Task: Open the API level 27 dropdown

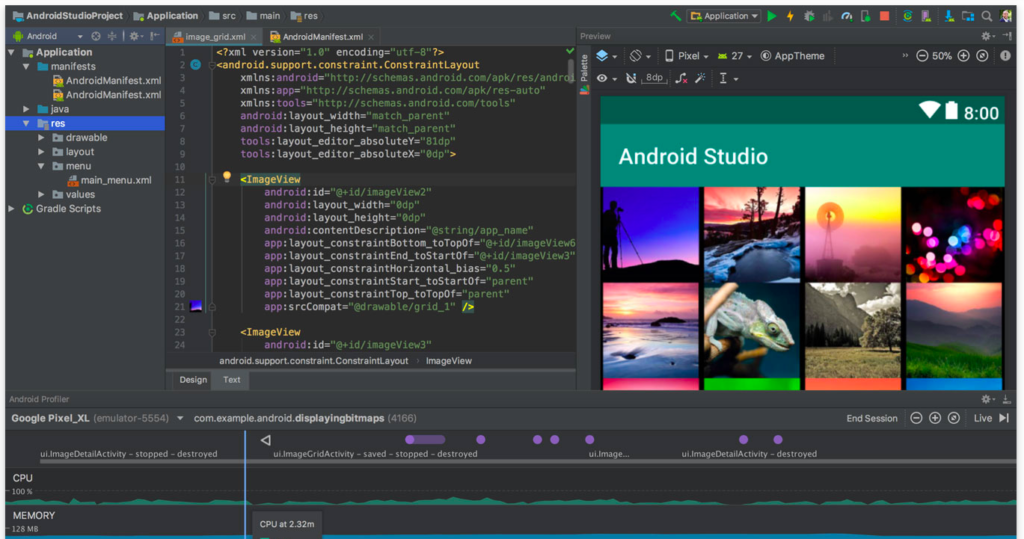Action: [735, 56]
